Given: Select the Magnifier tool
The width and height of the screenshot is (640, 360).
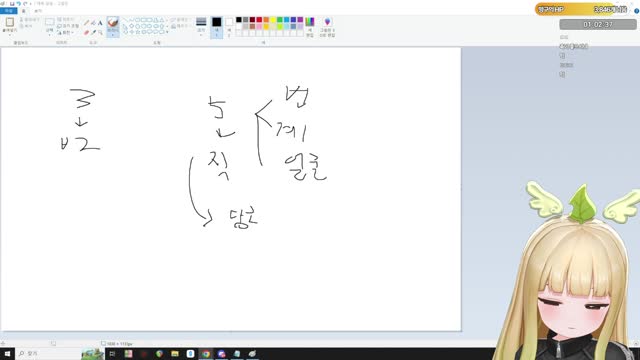Looking at the screenshot, I should pos(100,32).
